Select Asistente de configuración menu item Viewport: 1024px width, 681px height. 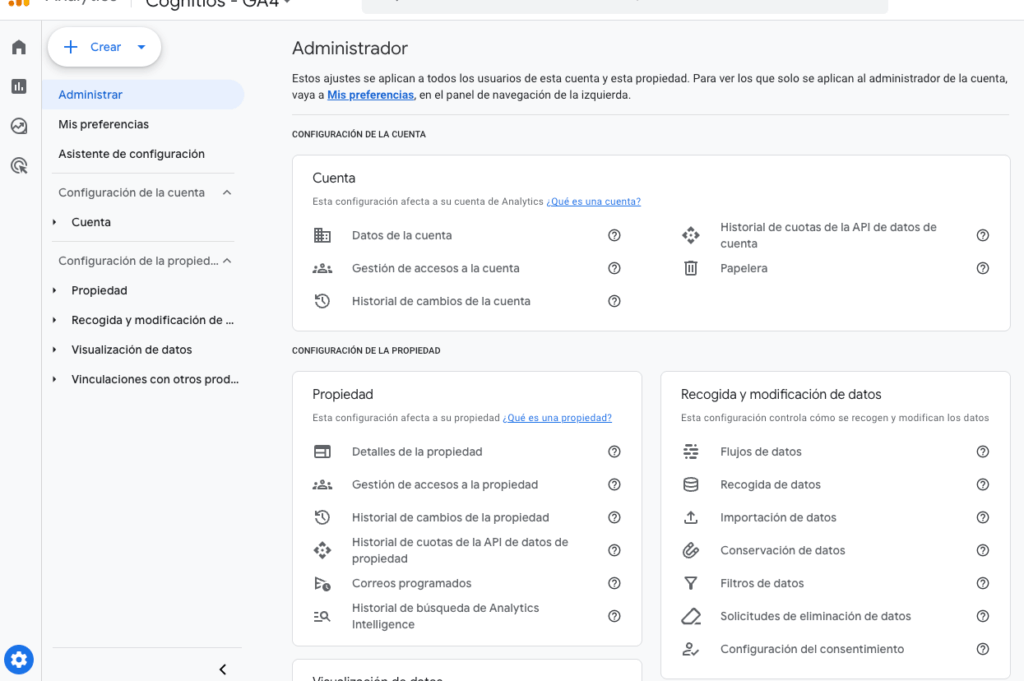pyautogui.click(x=131, y=154)
